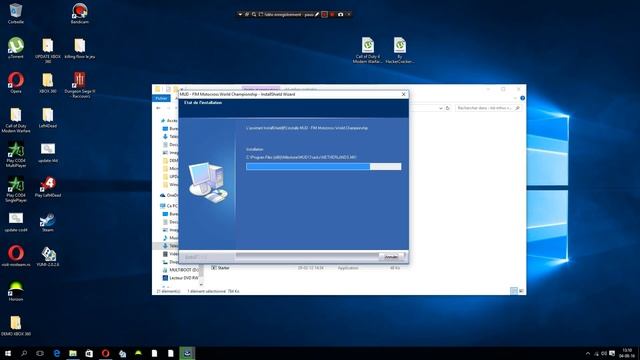Select the By HackerCracker torrent file
The height and width of the screenshot is (360, 640).
click(x=400, y=50)
